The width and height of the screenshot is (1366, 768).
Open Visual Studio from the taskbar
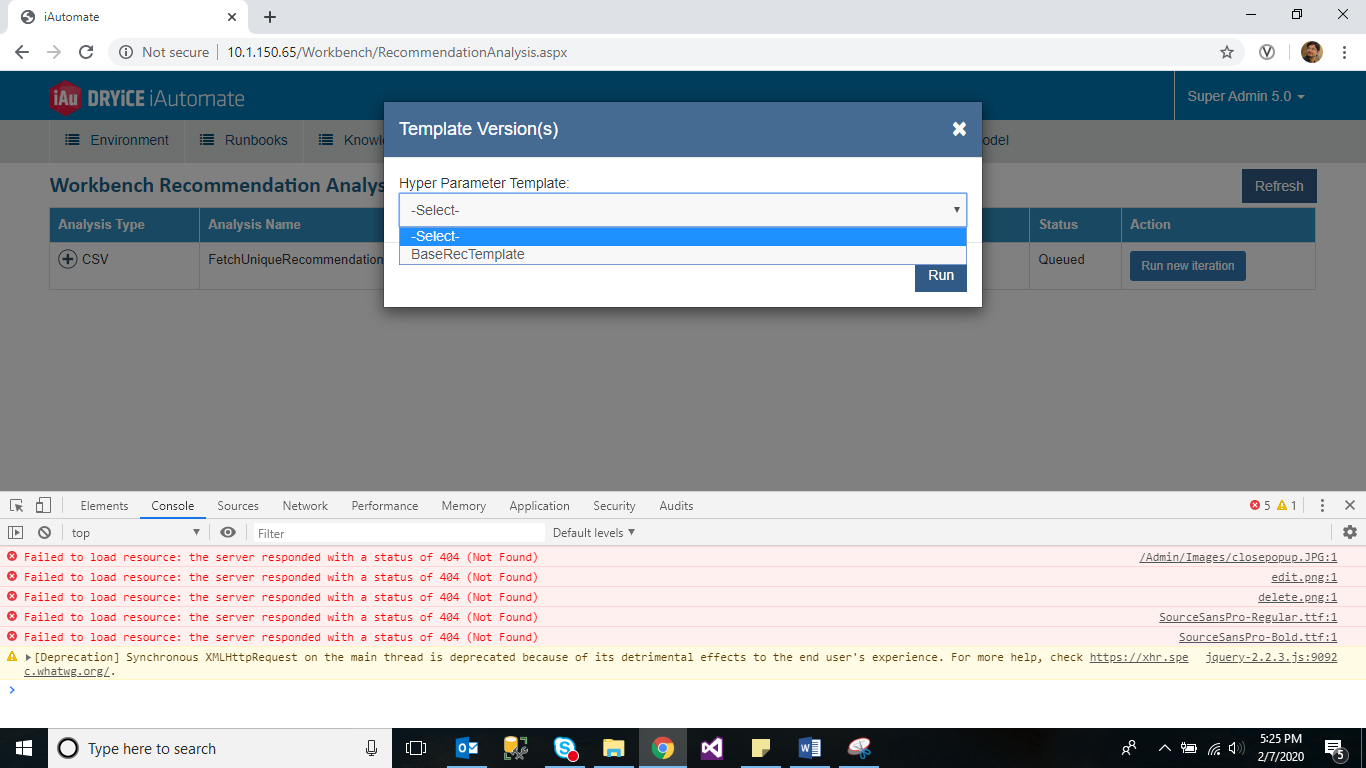(x=712, y=748)
